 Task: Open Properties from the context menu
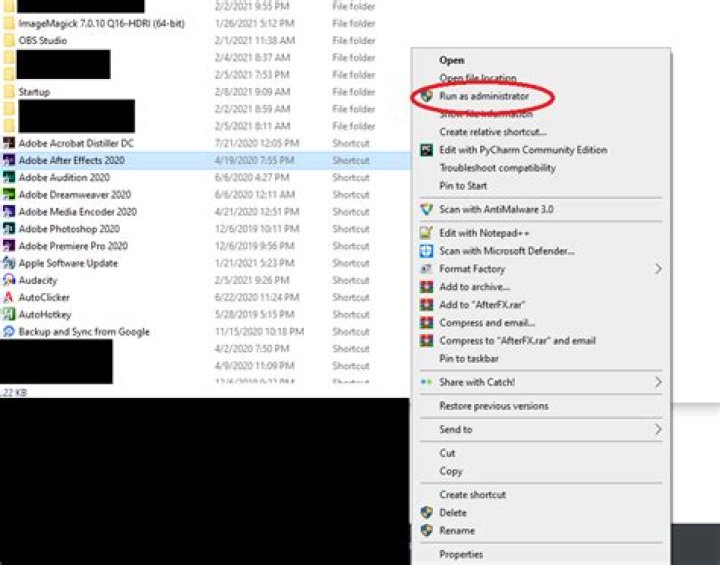tap(461, 554)
